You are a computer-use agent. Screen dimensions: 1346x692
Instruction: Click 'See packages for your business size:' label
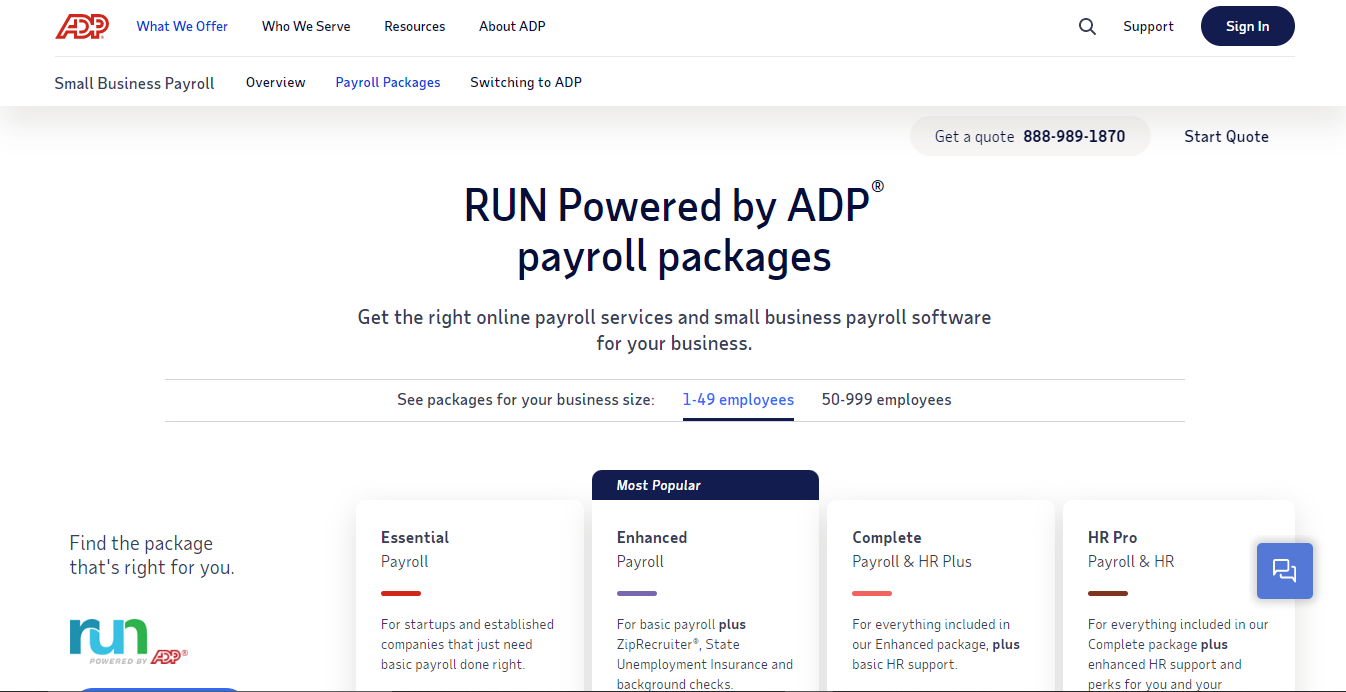coord(526,400)
